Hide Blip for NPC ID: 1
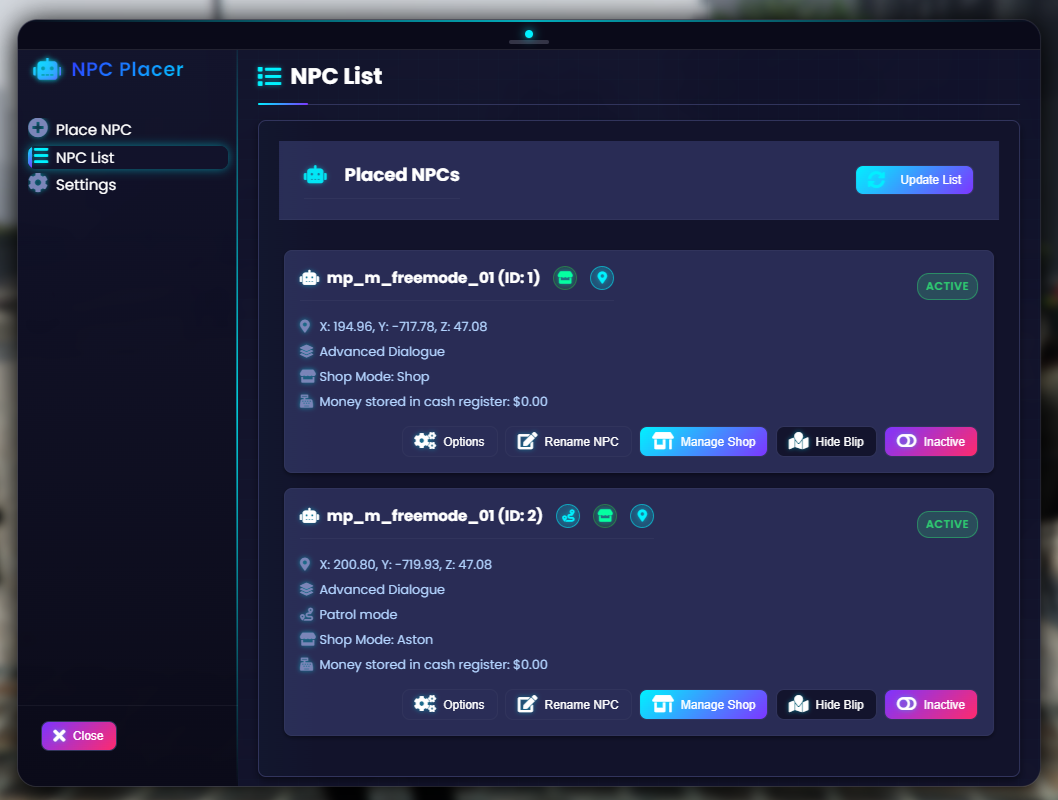The image size is (1058, 800). (826, 442)
